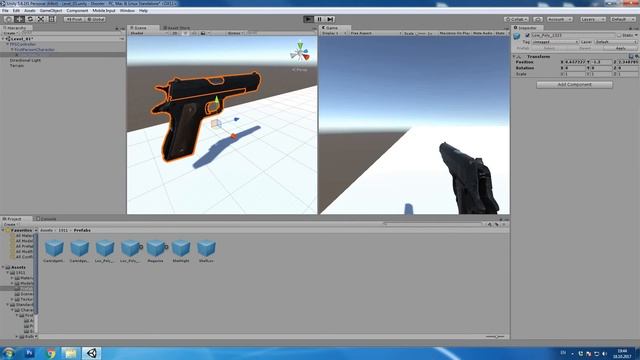Select the Hand tool in toolbar
640x360 pixels.
pyautogui.click(x=8, y=19)
